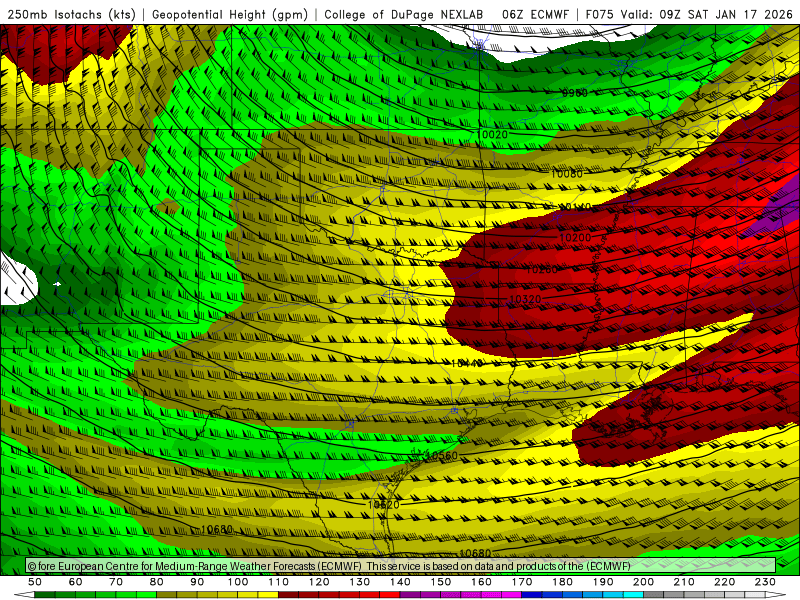Click the 190 value on the colorbar scale

[603, 582]
